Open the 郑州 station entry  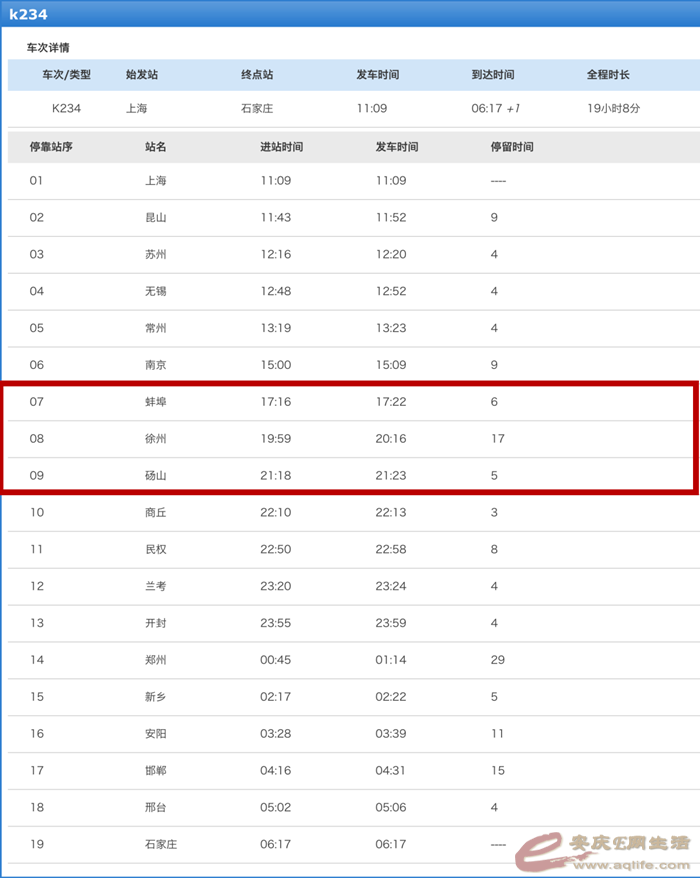pyautogui.click(x=156, y=660)
